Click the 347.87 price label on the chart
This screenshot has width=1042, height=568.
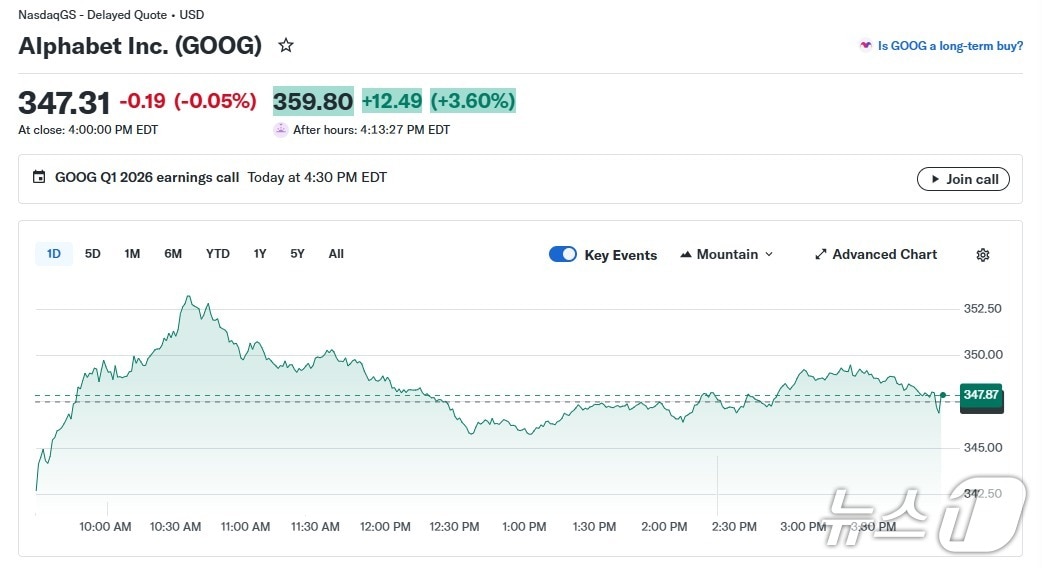click(980, 395)
